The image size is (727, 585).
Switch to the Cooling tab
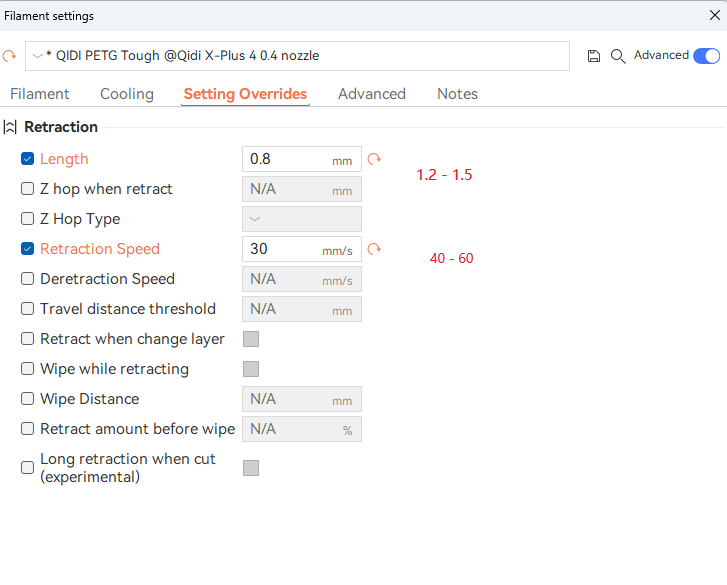click(x=127, y=94)
